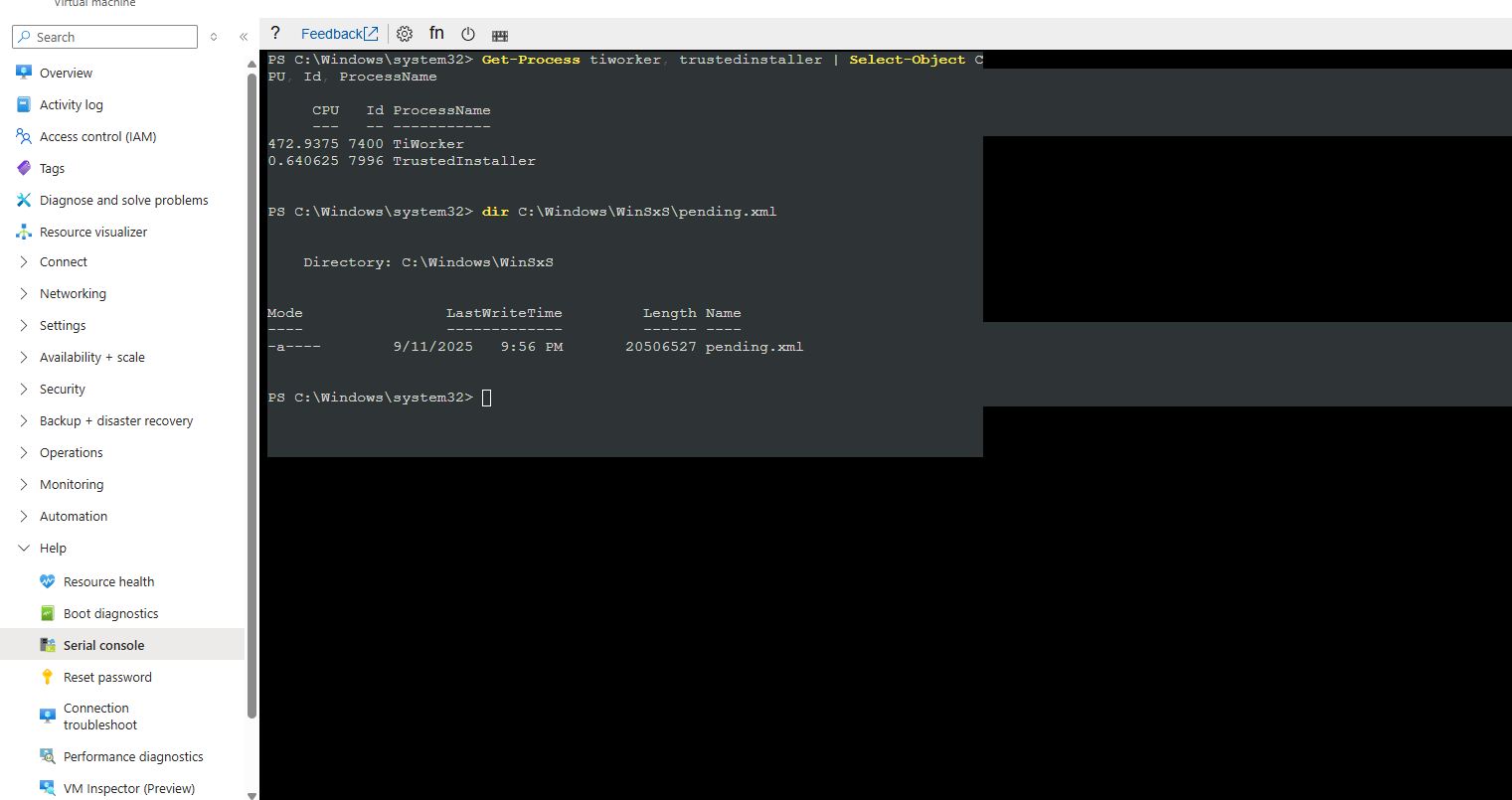Collapse the sidebar with double chevron
Viewport: 1512px width, 800px height.
pyautogui.click(x=244, y=37)
